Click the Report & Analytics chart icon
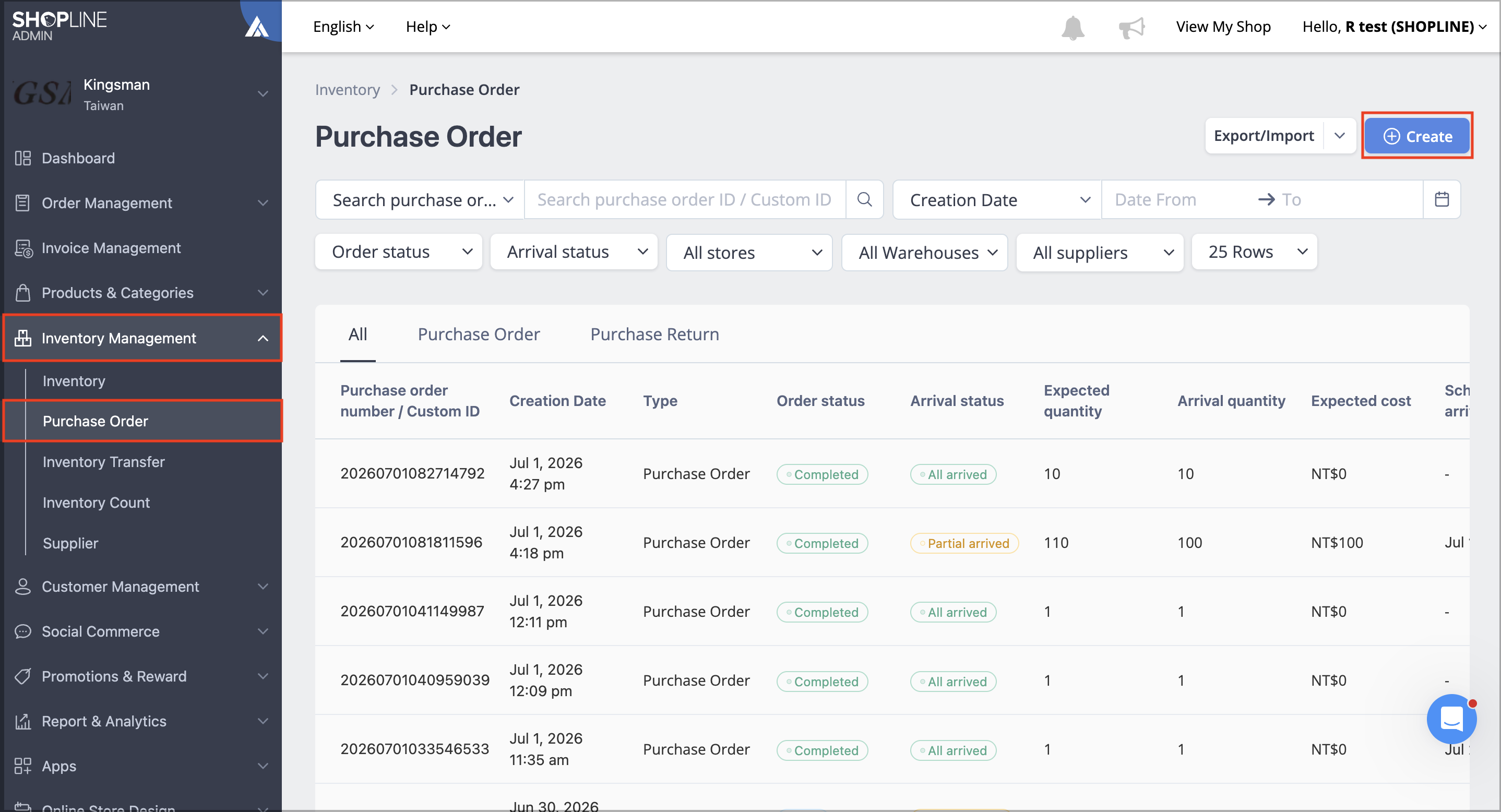 click(x=23, y=721)
